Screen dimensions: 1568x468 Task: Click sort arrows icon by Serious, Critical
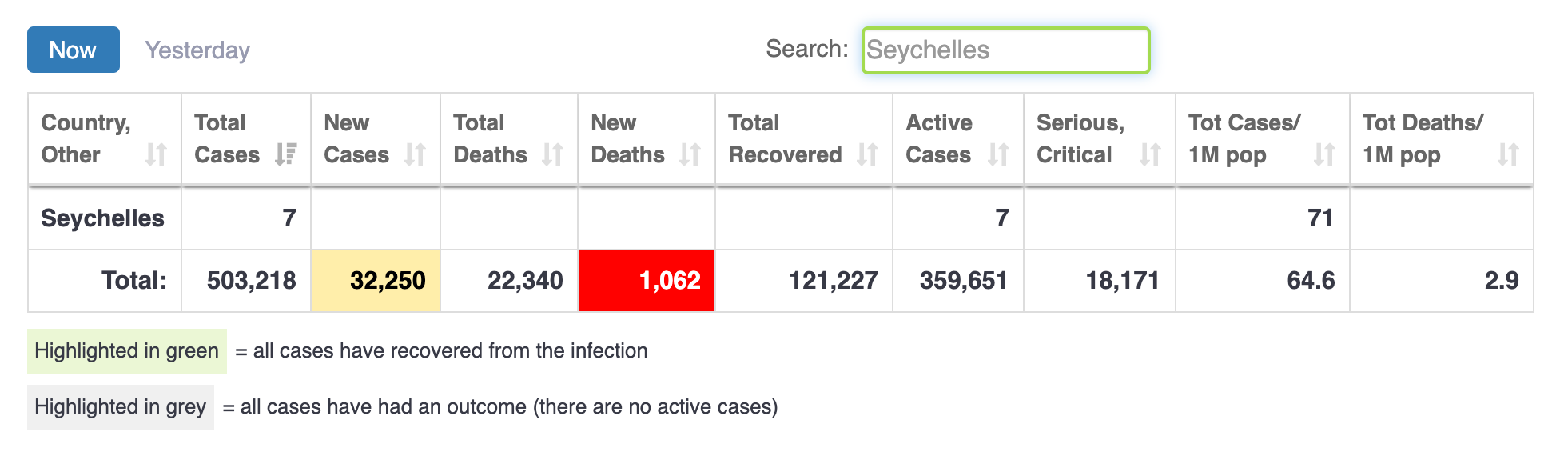(1150, 154)
